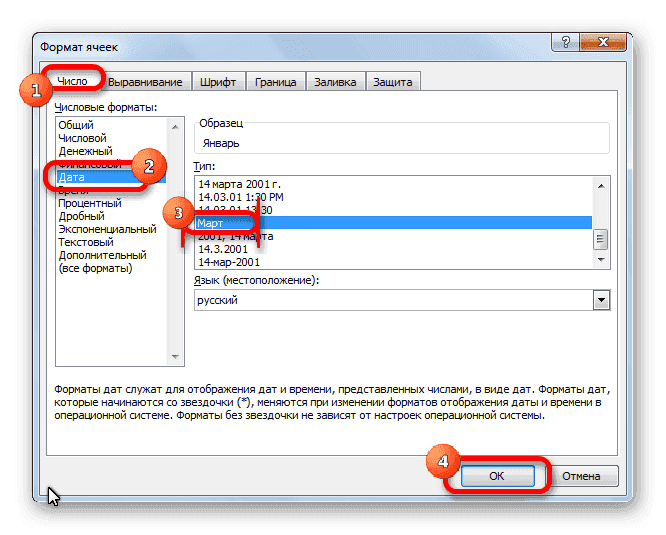This screenshot has height=535, width=666.
Task: Close the Формат ячеек dialog
Action: coord(603,42)
